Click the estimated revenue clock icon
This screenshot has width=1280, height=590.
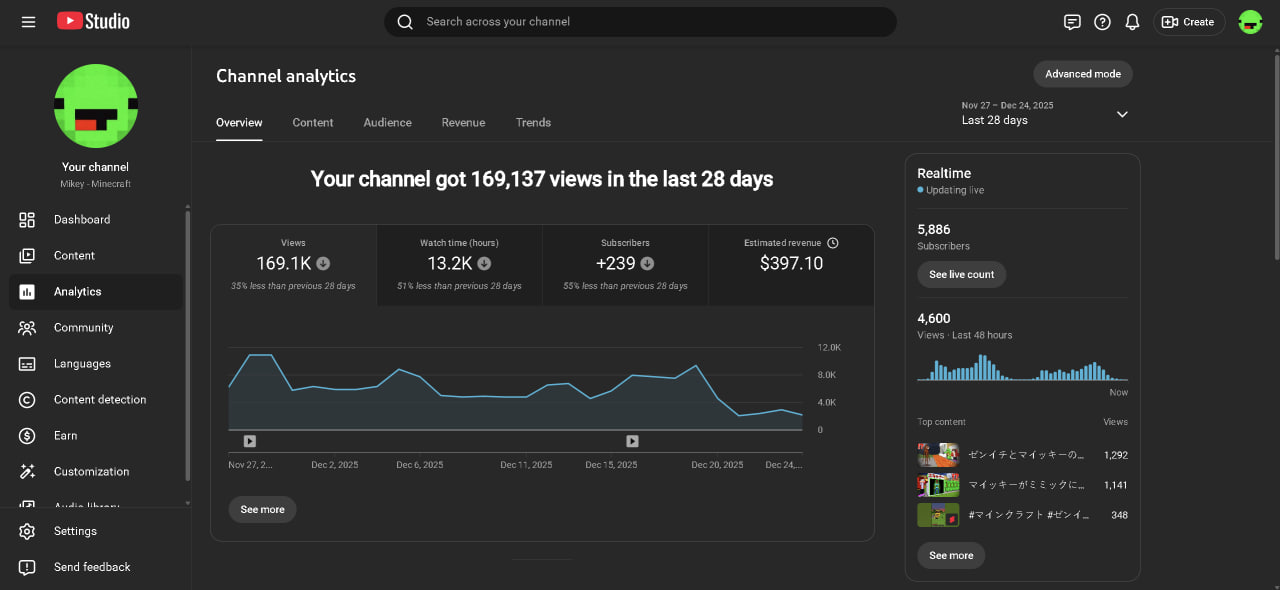(x=833, y=243)
